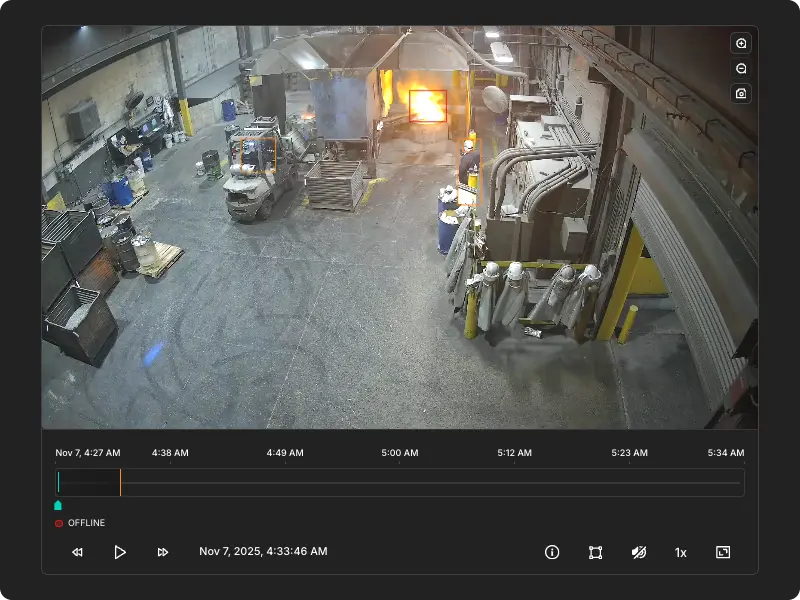The image size is (800, 600).
Task: Select the teal marker at the timeline start
Action: point(58,503)
